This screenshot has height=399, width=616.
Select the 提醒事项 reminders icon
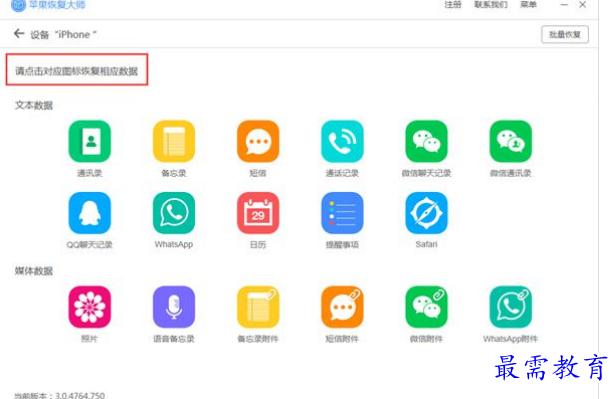342,213
